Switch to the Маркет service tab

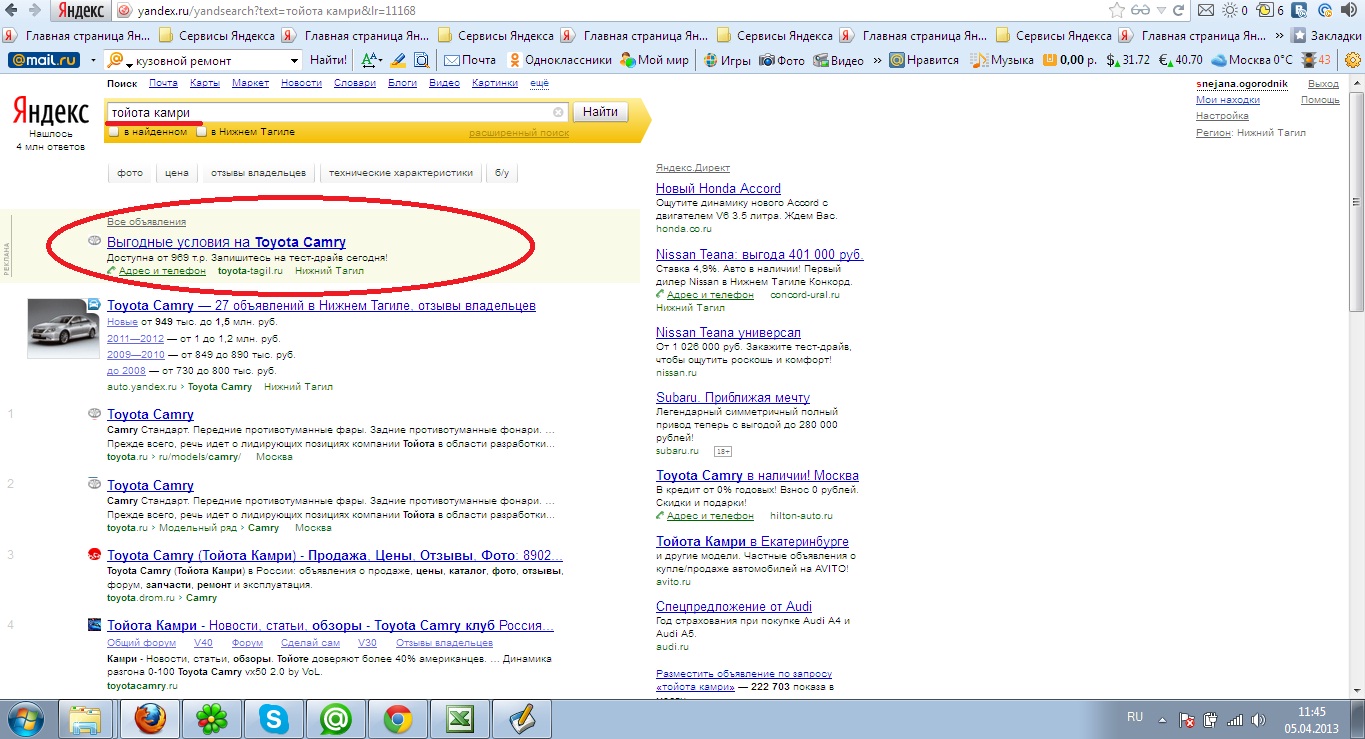click(250, 84)
